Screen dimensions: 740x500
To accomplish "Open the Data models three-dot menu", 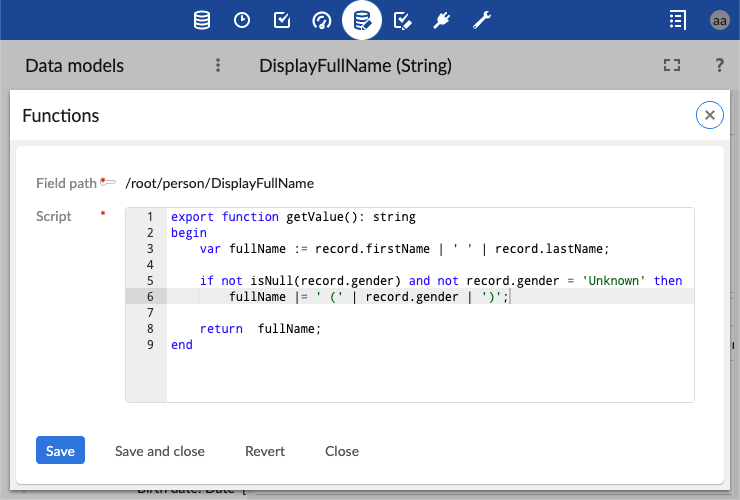I will pyautogui.click(x=218, y=66).
